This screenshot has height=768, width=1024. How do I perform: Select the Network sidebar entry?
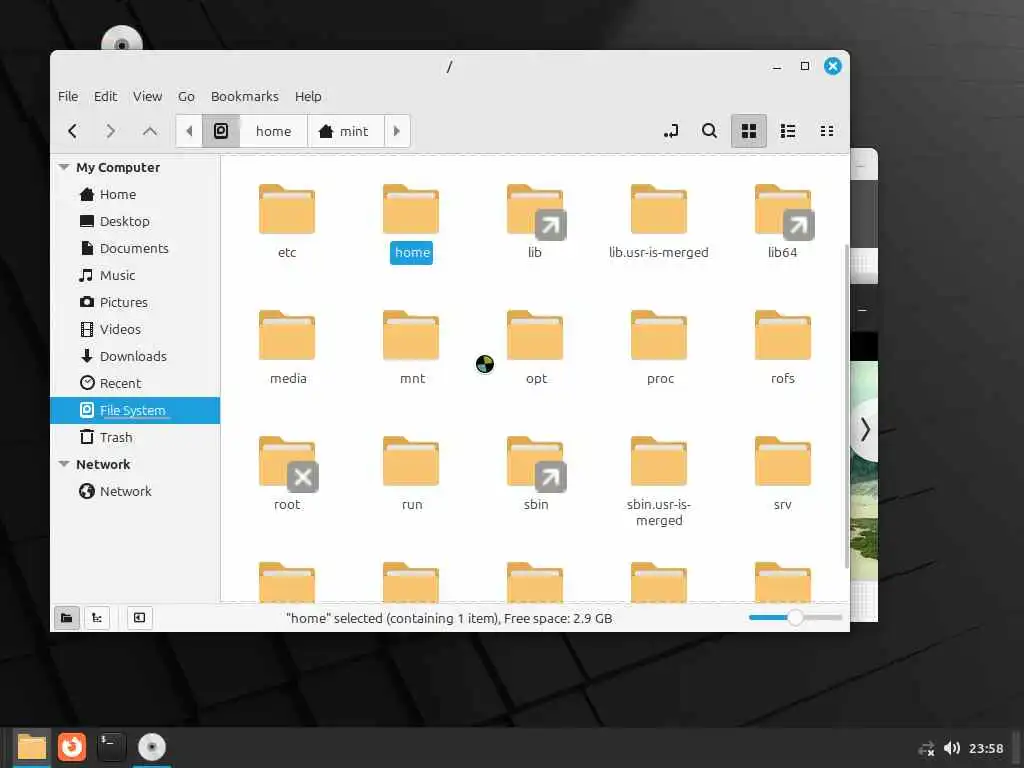135,491
